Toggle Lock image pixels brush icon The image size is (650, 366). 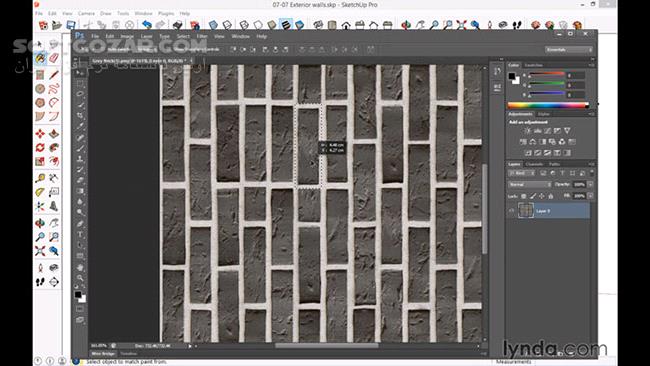pos(533,196)
